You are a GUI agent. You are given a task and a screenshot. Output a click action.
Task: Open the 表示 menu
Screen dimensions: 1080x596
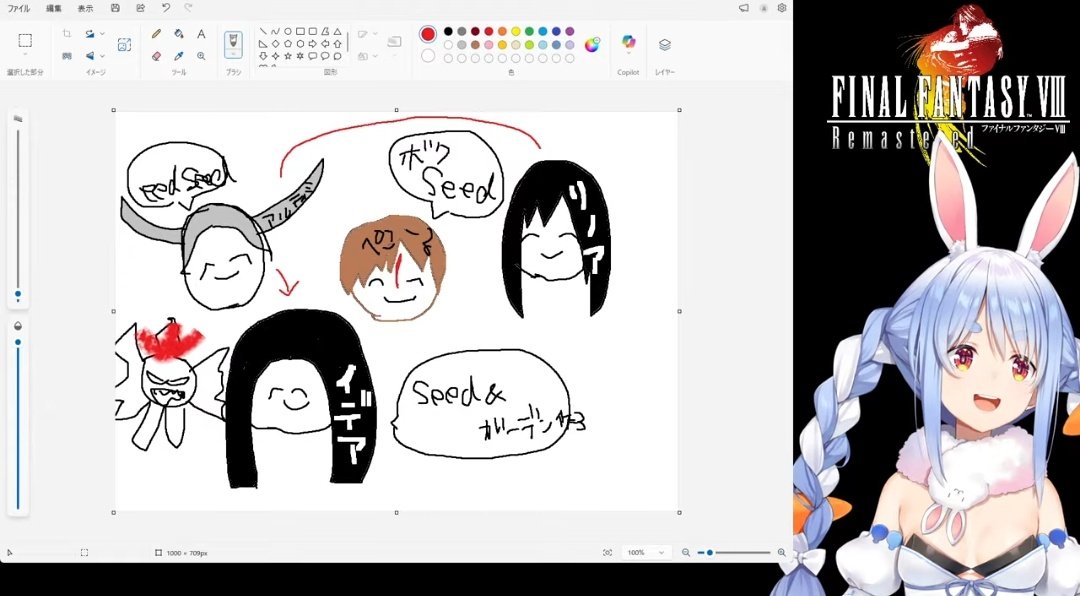tap(85, 8)
